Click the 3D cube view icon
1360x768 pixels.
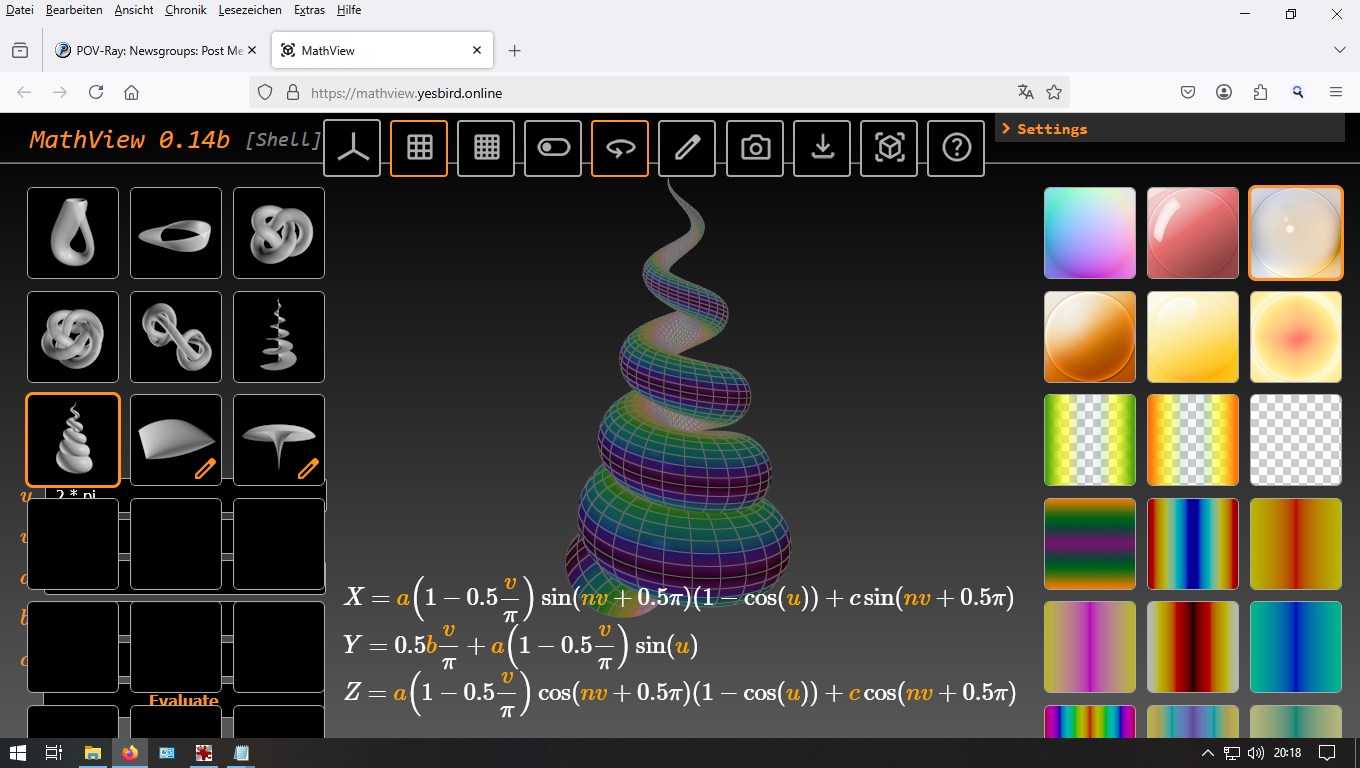coord(889,148)
